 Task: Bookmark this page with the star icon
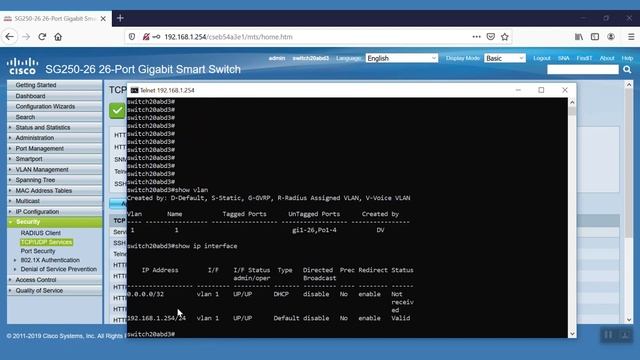click(x=505, y=37)
